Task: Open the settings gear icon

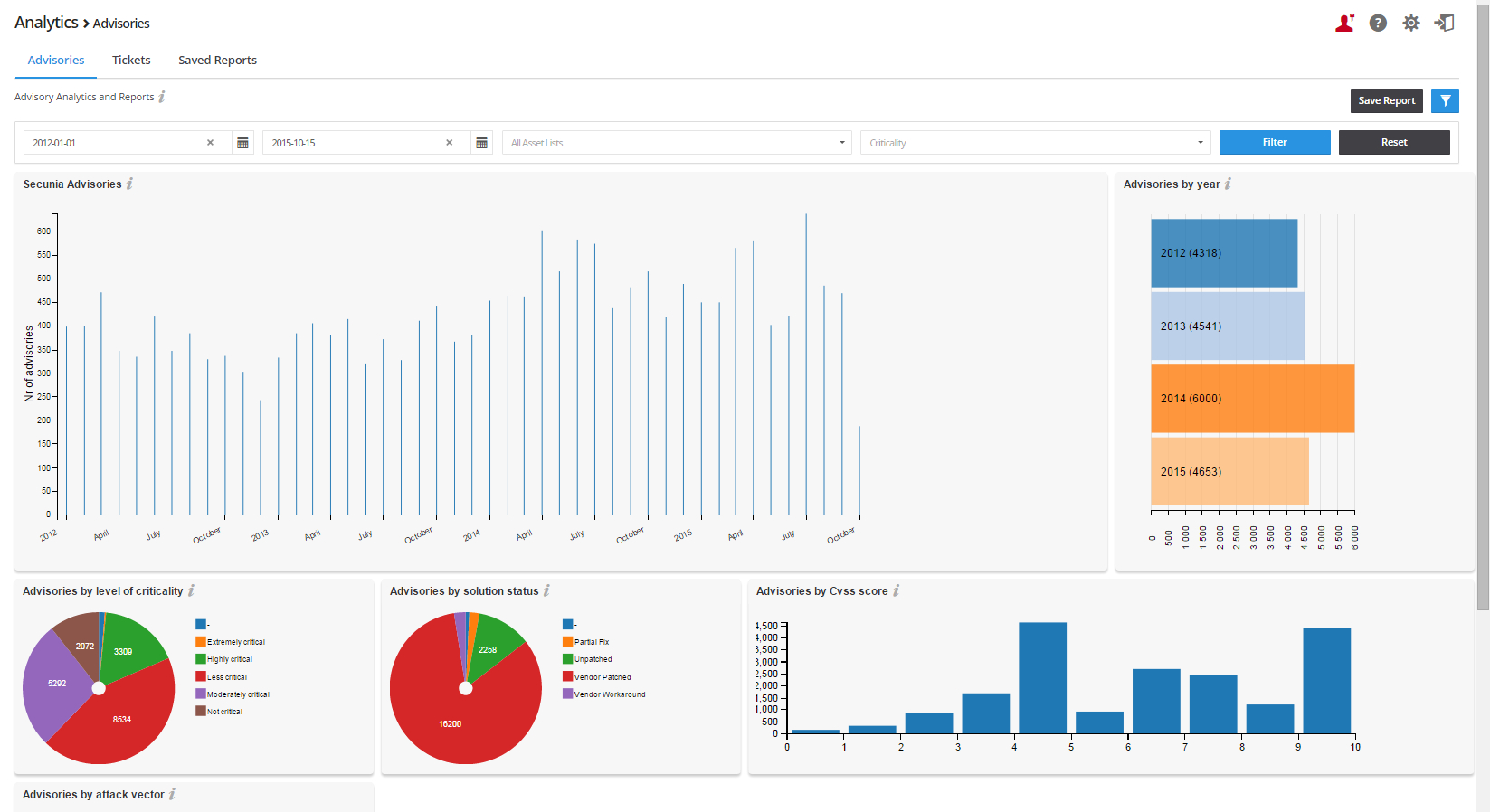Action: point(1411,24)
